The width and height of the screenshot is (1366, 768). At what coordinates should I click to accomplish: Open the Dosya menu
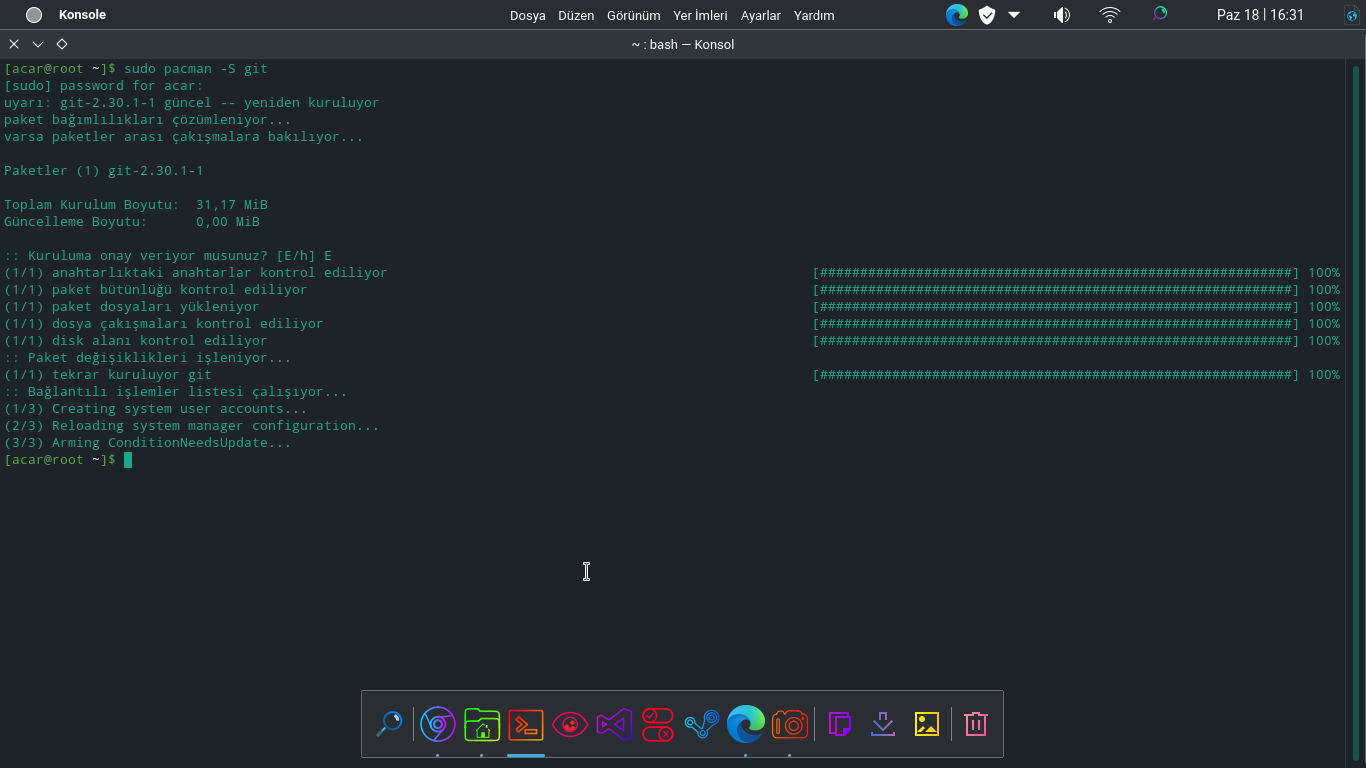coord(527,15)
